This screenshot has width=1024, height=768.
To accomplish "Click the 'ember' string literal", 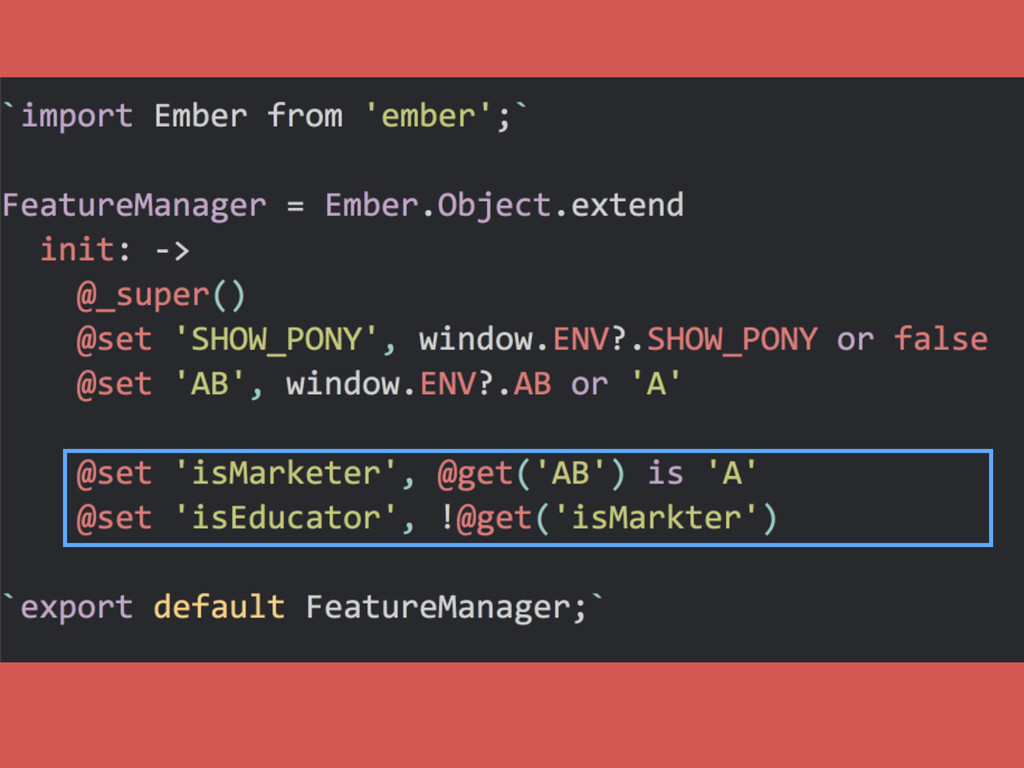I will click(428, 116).
